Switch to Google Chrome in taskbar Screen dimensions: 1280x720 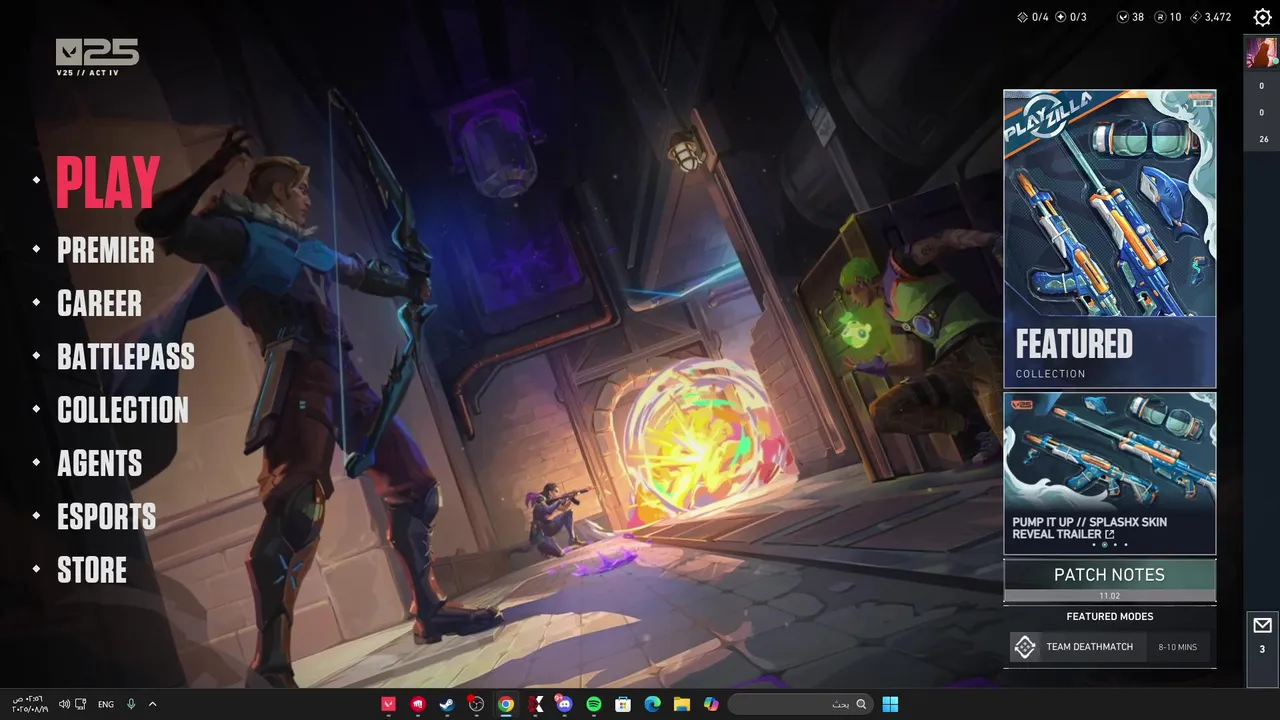[506, 704]
